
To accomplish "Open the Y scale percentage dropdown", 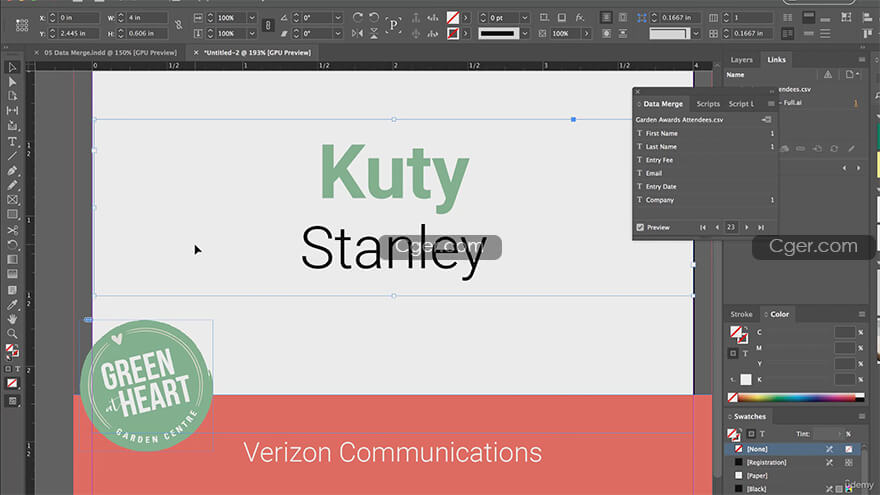I will [x=251, y=34].
